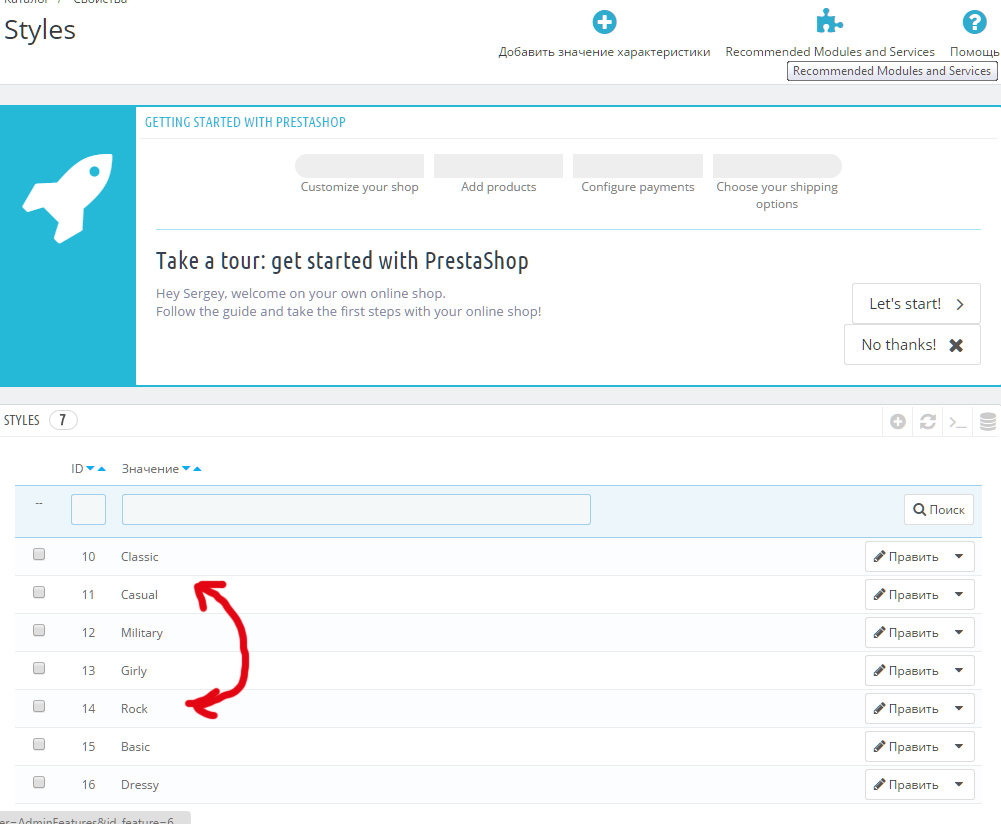Screen dimensions: 1001x824
Task: Check the Classic row checkbox
Action: click(x=39, y=554)
